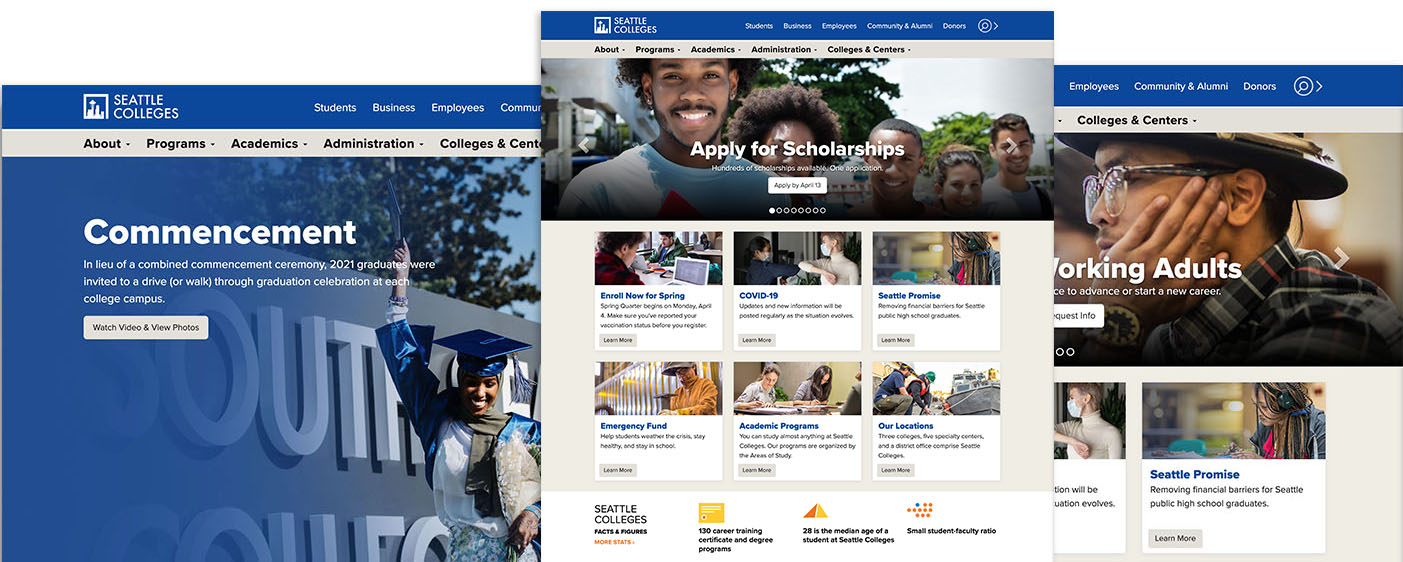Click the Enroll Now for Spring card photo
The width and height of the screenshot is (1403, 562).
(658, 259)
